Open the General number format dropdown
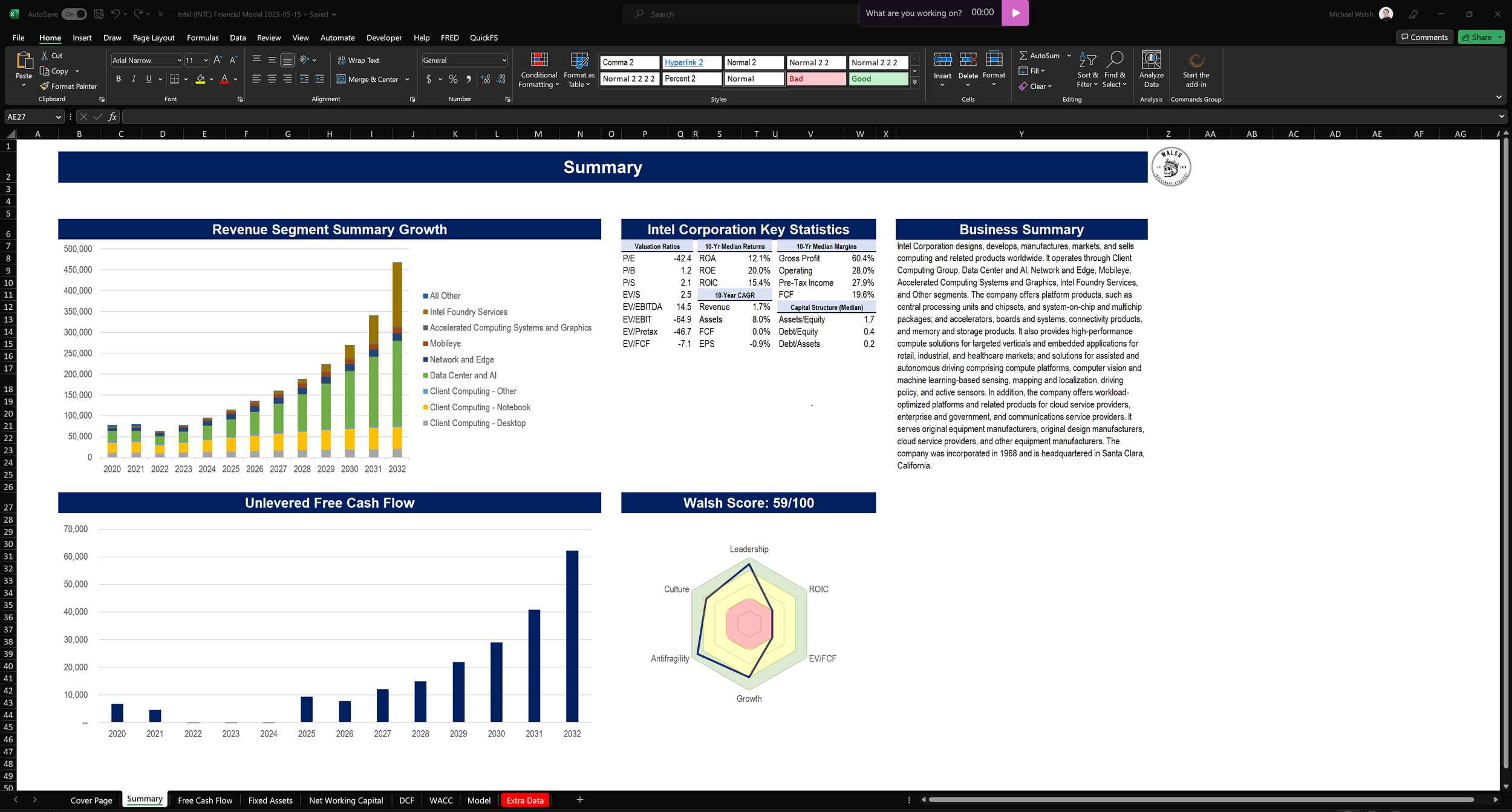Image resolution: width=1512 pixels, height=812 pixels. pos(504,61)
